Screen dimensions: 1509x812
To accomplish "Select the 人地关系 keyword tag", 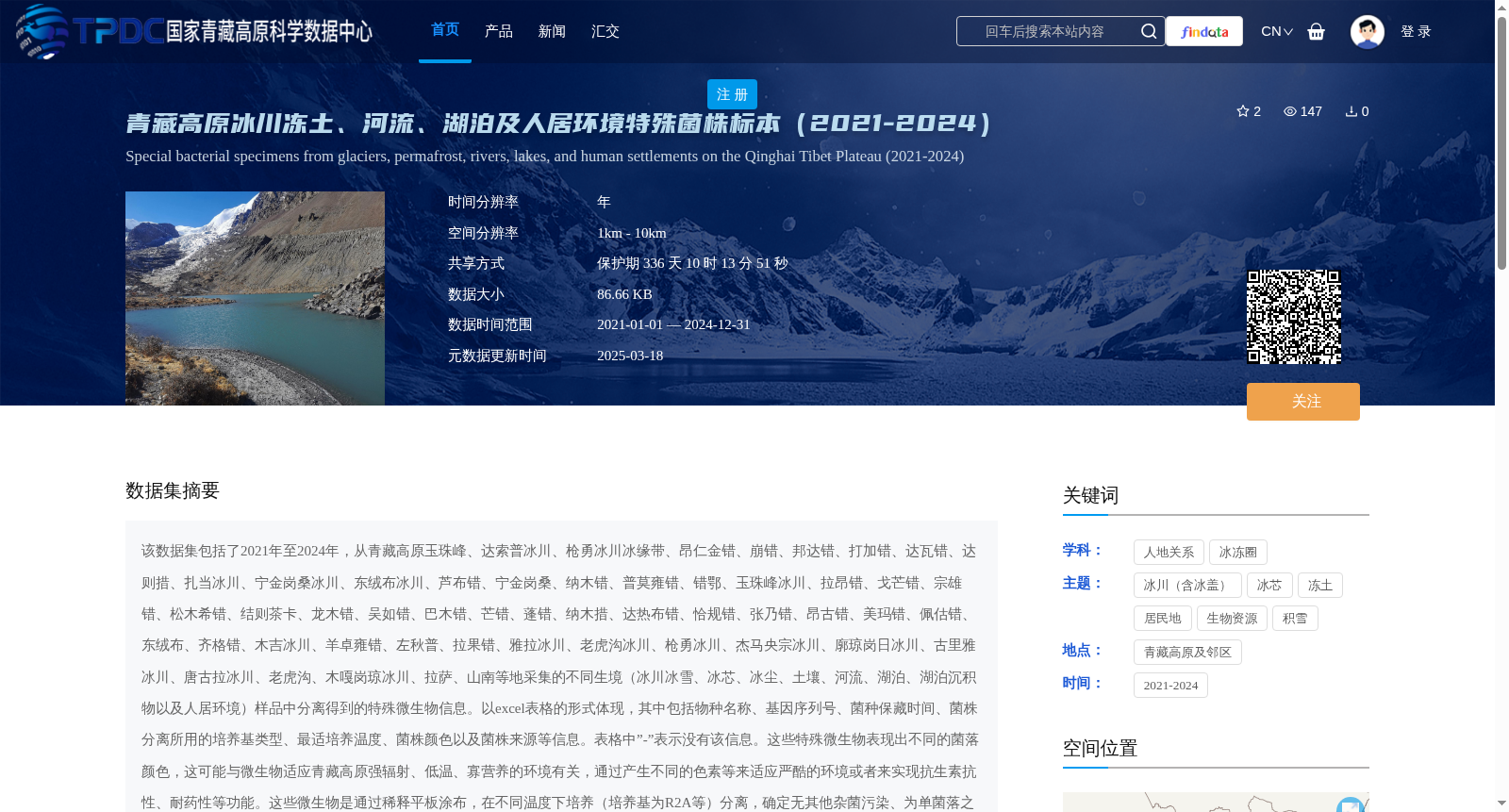I will [1169, 552].
